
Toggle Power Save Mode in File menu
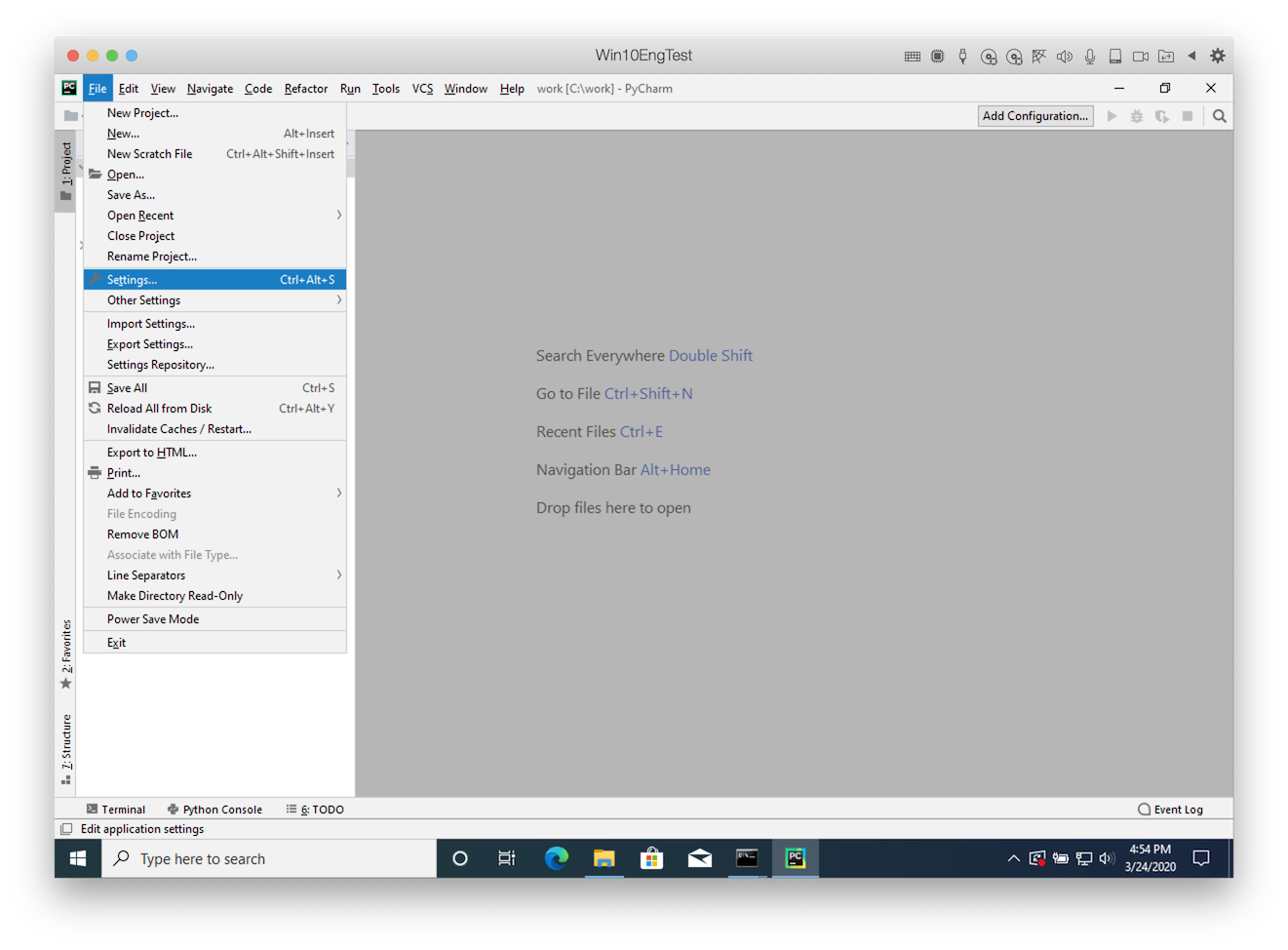point(215,619)
